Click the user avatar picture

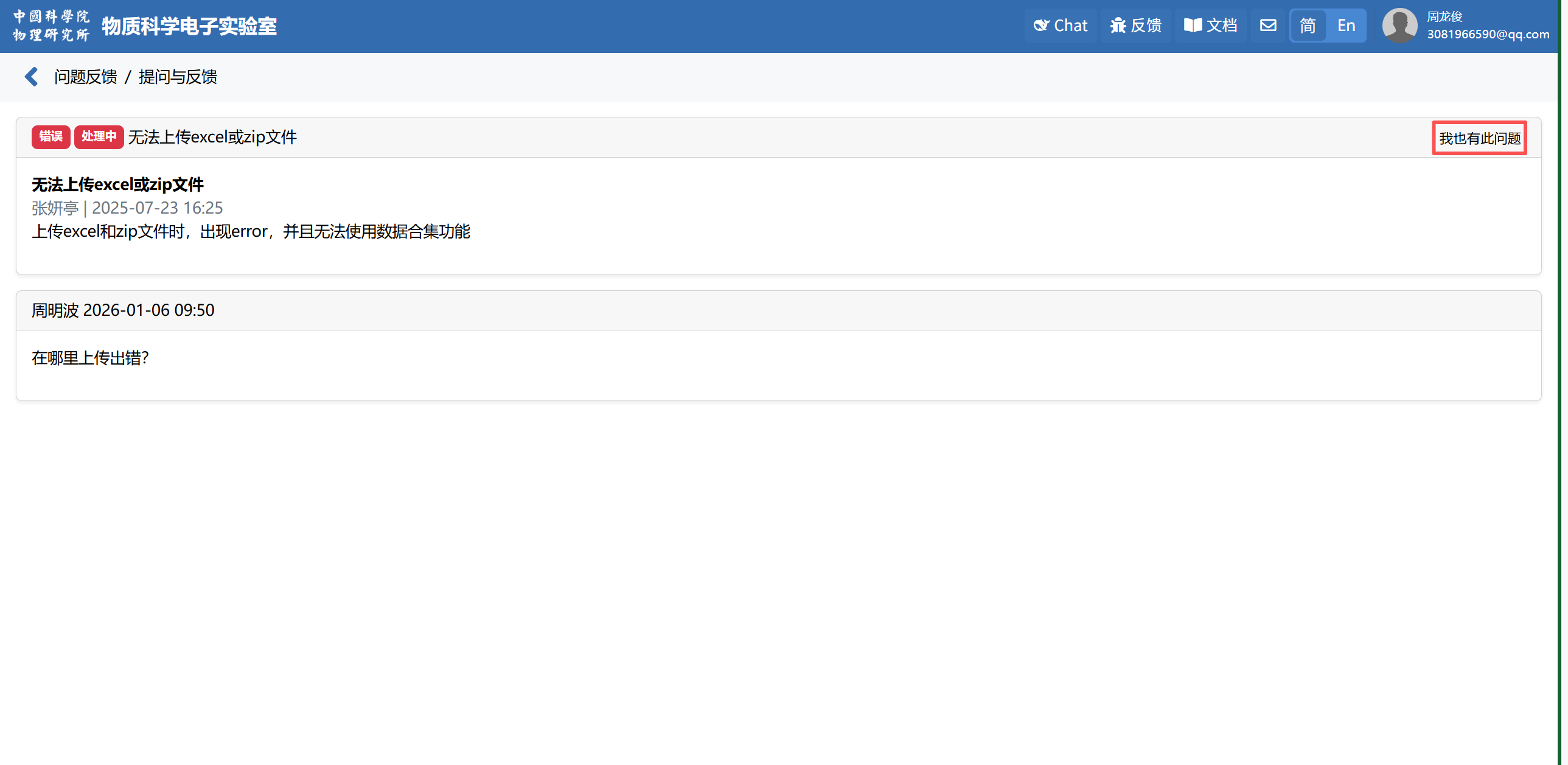point(1399,26)
